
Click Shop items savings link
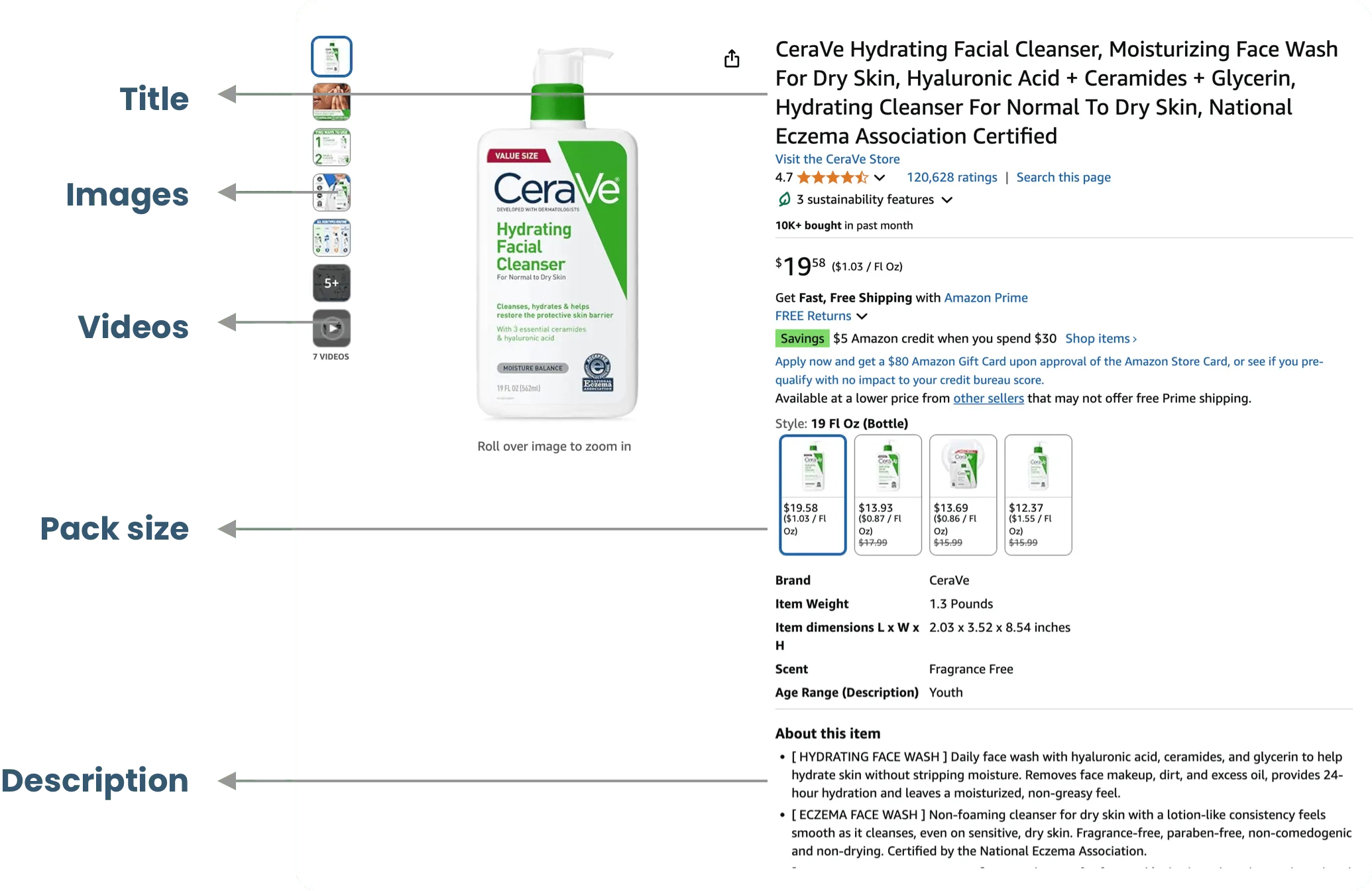click(x=1101, y=338)
